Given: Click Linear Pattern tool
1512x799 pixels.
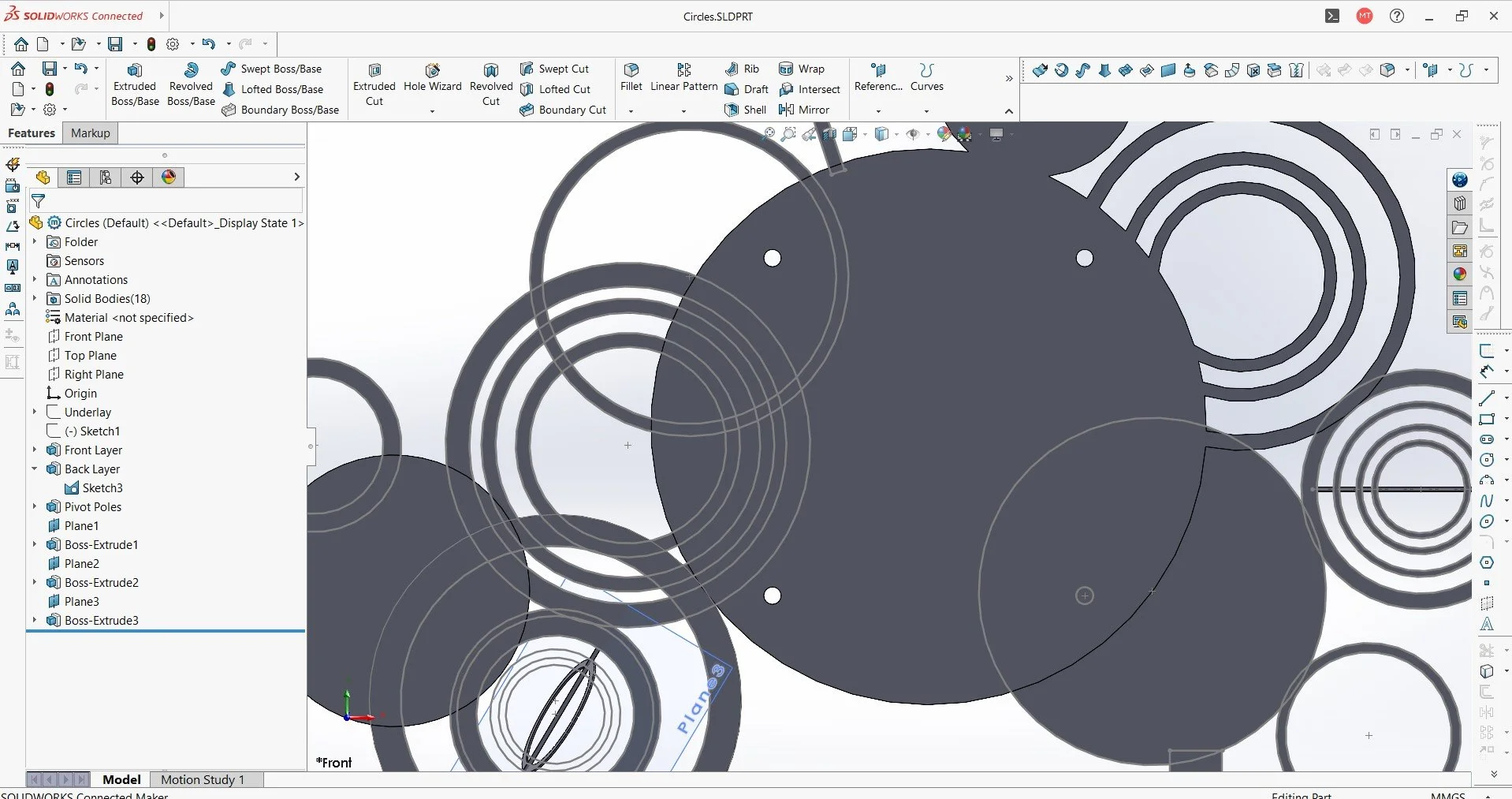Looking at the screenshot, I should tap(683, 78).
